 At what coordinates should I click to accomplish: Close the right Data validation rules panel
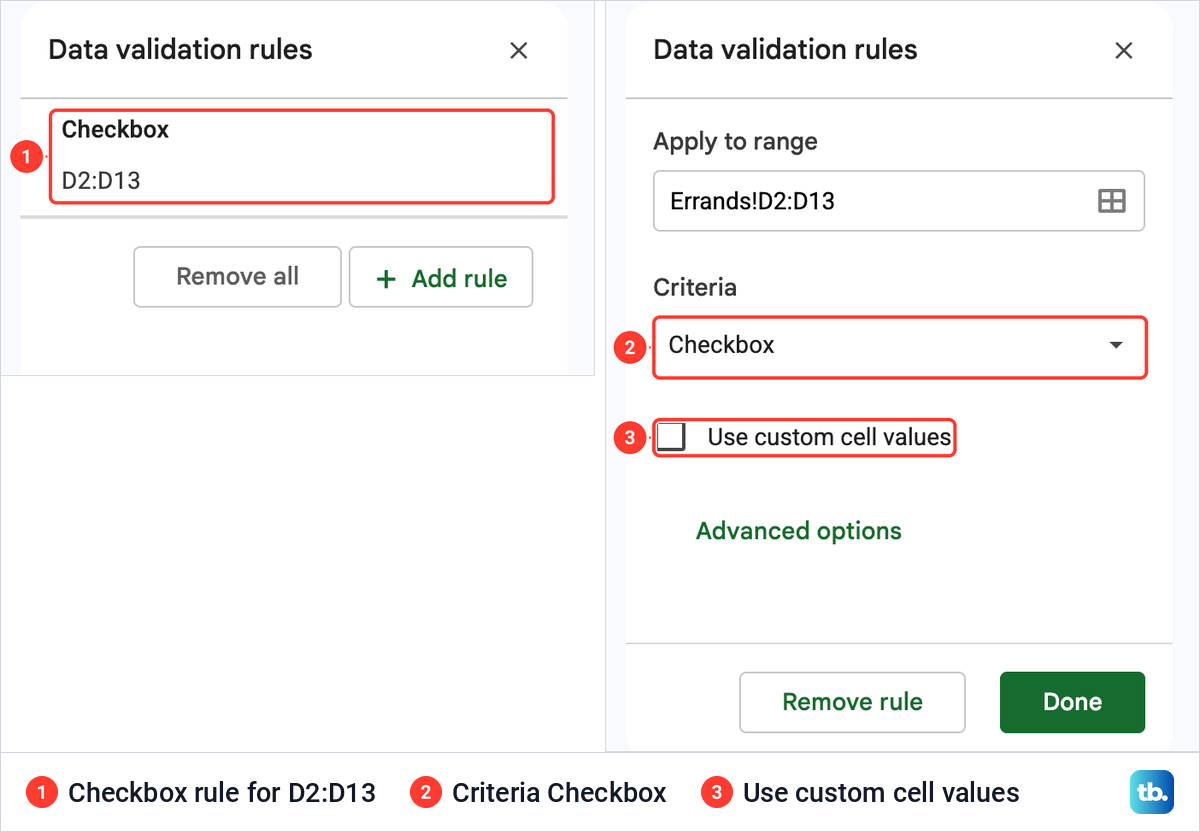click(1124, 51)
